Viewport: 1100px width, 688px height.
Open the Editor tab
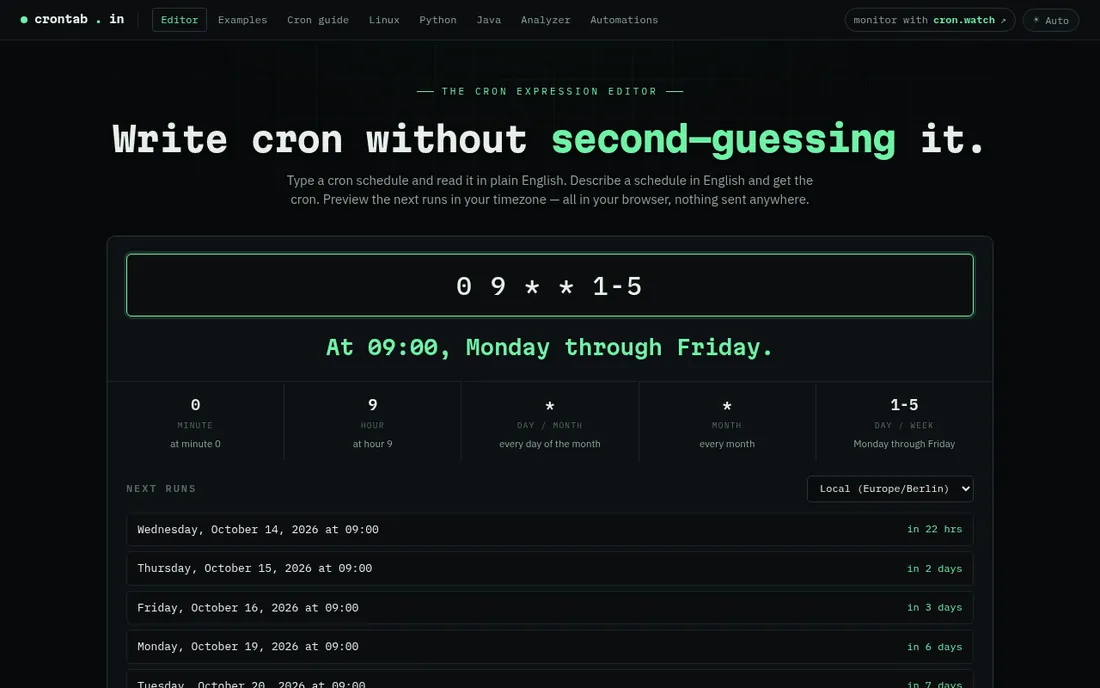point(180,20)
